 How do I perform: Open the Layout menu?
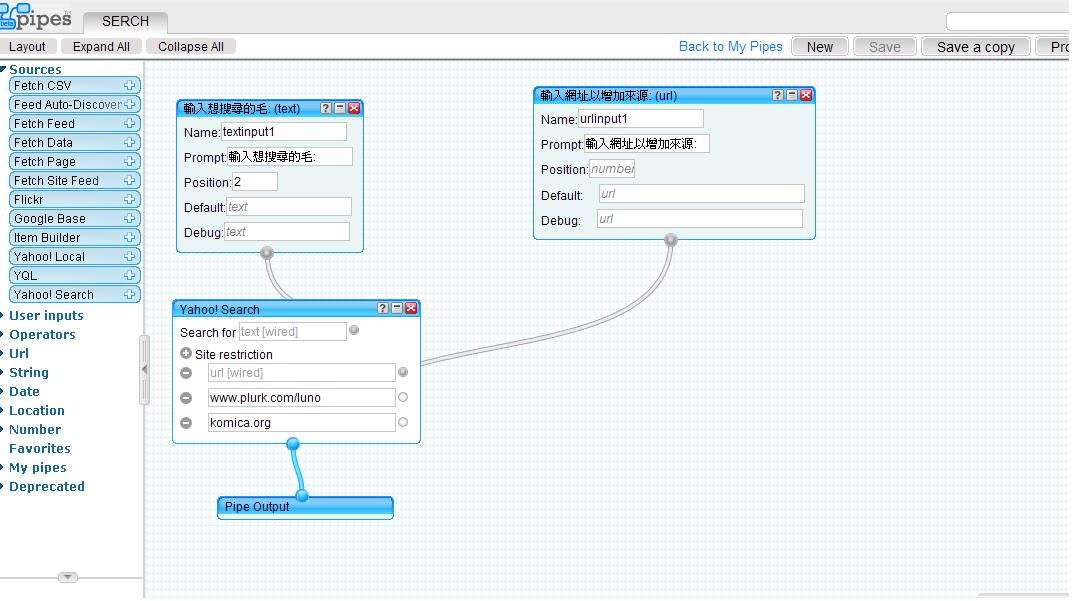(x=27, y=47)
